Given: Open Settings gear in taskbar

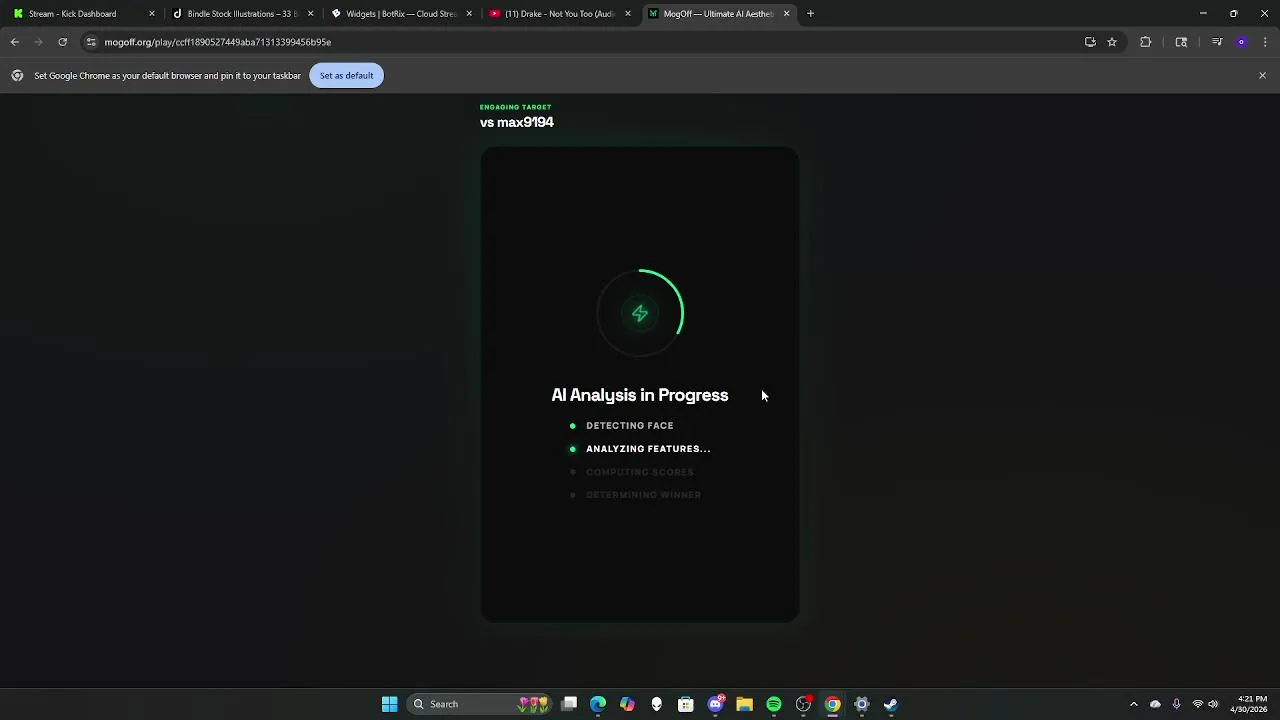Looking at the screenshot, I should click(862, 704).
